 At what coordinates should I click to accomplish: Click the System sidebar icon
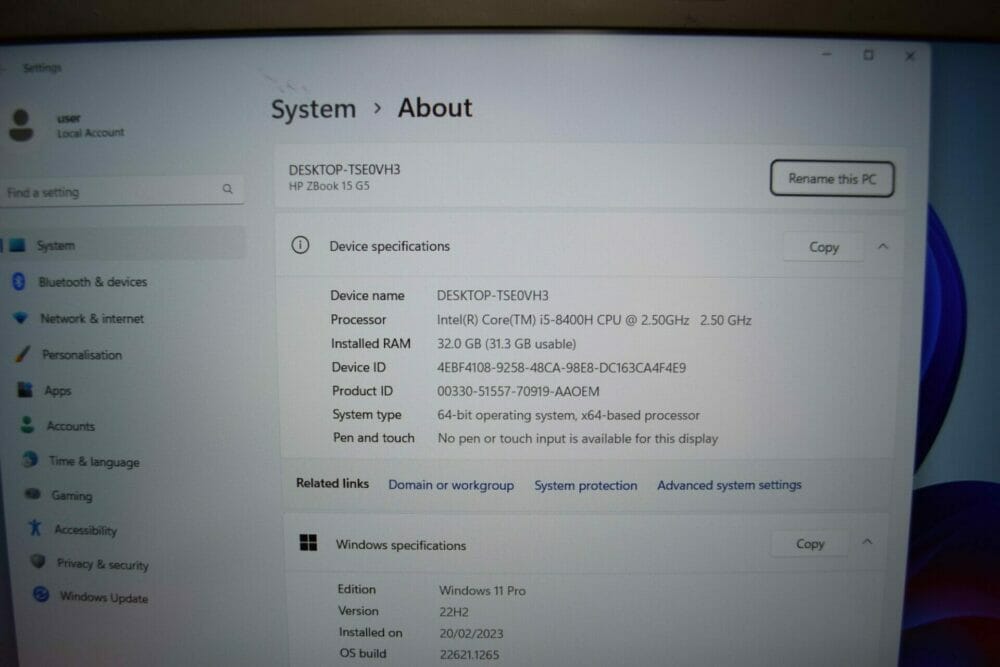tap(17, 245)
